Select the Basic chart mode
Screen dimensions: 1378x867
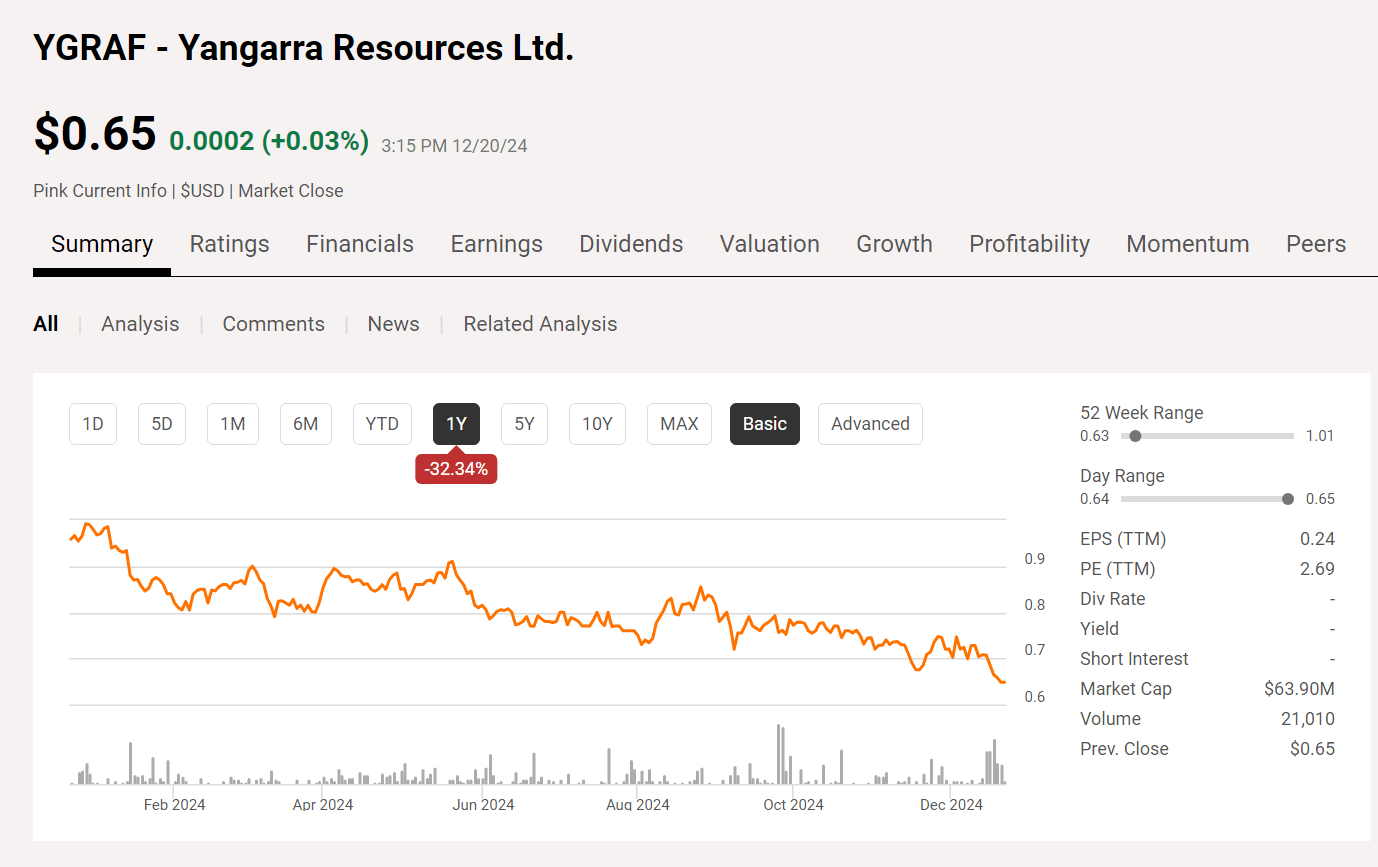pyautogui.click(x=764, y=423)
